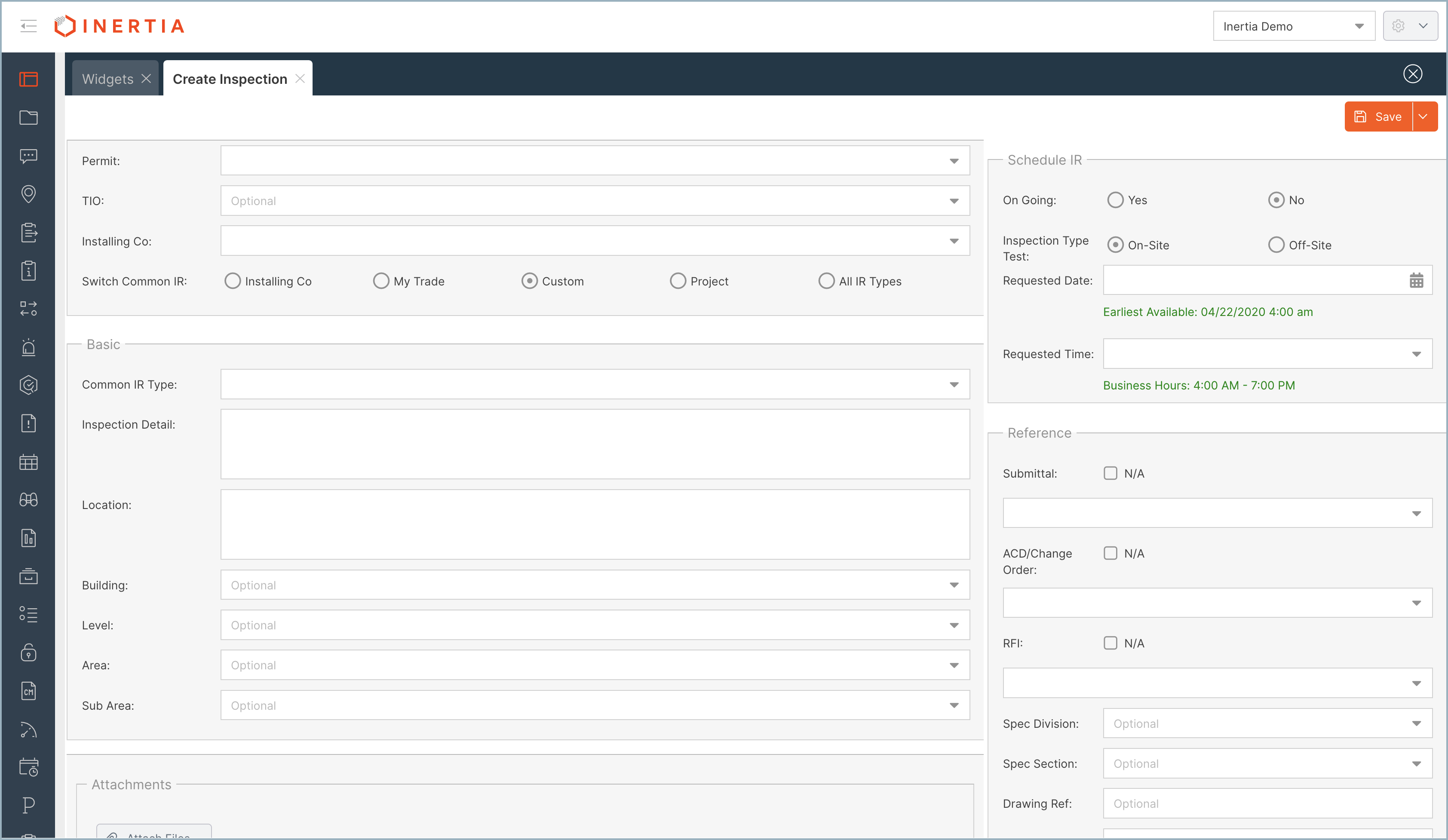Choose Off-Site inspection type
Screen dimensions: 1448x840
click(1276, 245)
